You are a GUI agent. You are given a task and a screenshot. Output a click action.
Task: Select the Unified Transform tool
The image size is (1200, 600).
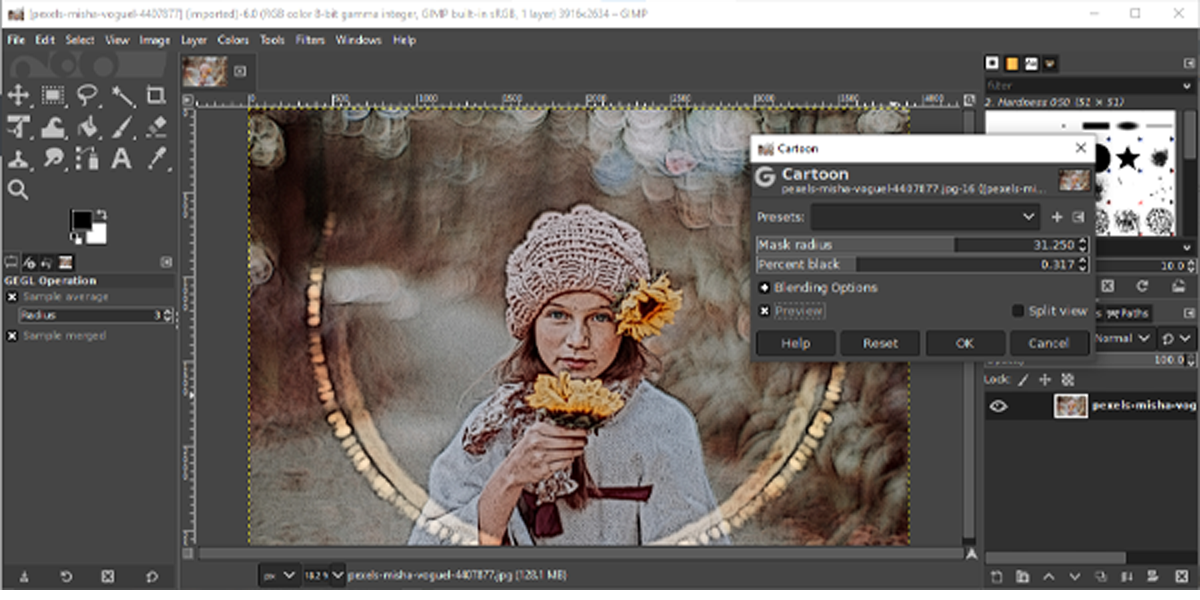[x=18, y=127]
